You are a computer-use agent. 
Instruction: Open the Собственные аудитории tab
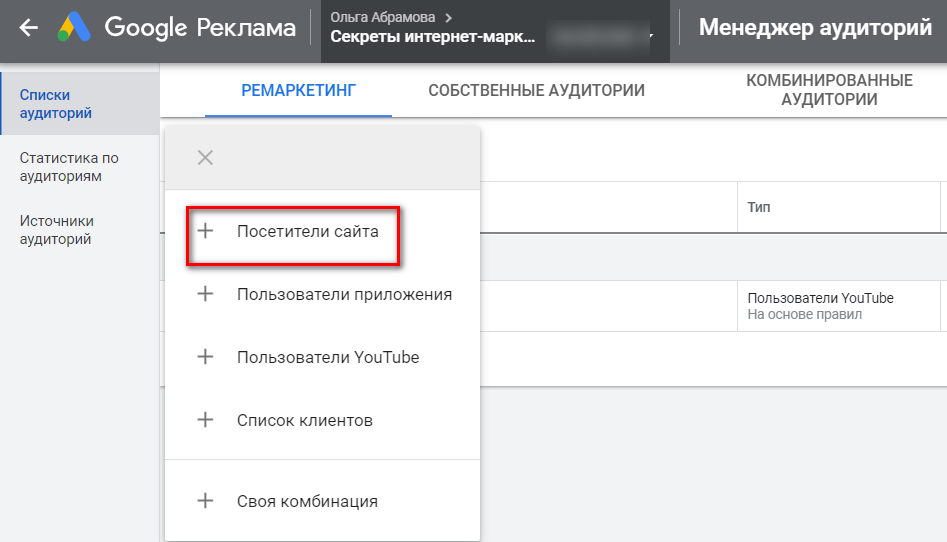536,91
